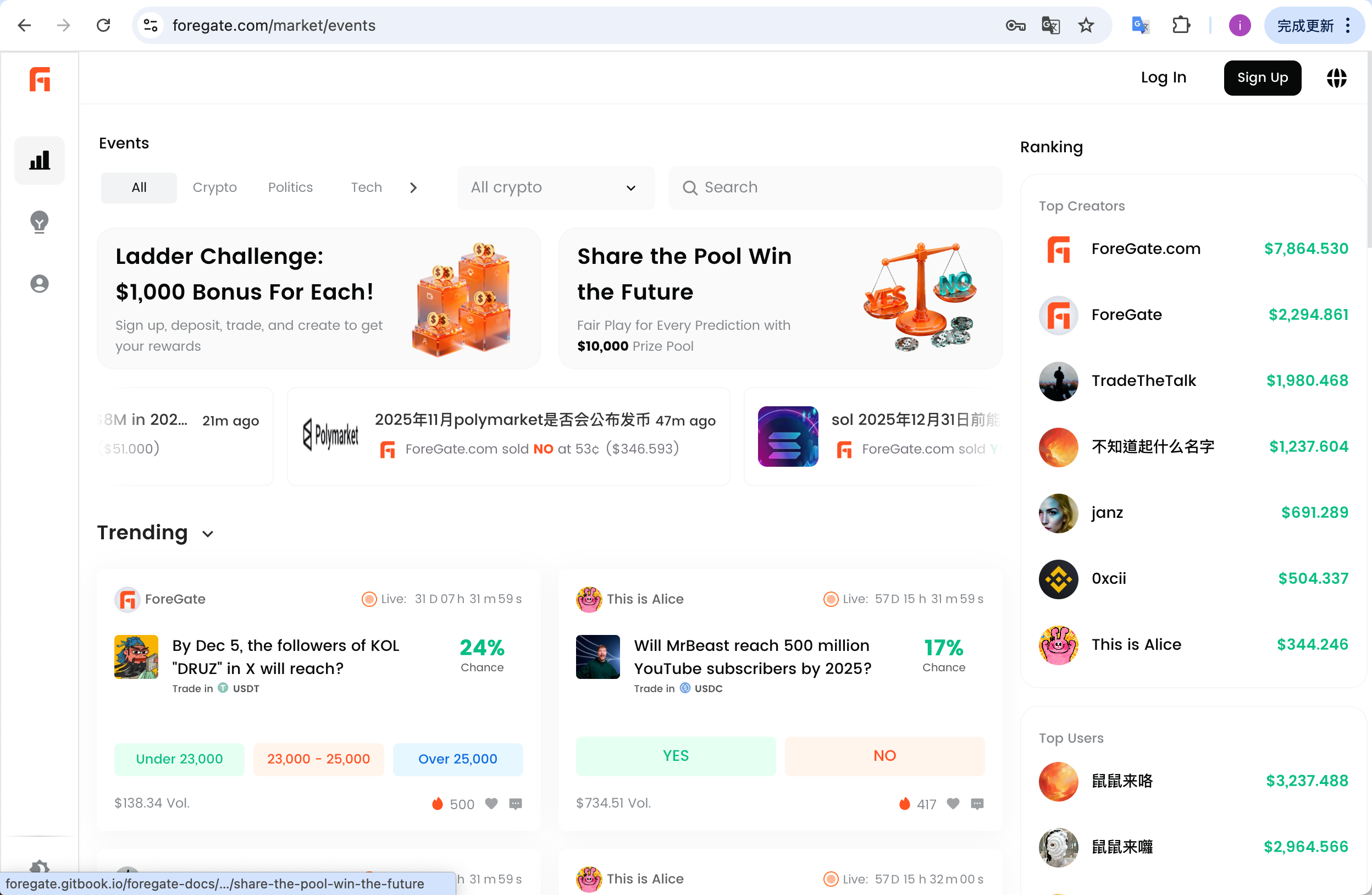Image resolution: width=1372 pixels, height=895 pixels.
Task: Select the markets bar-chart icon in sidebar
Action: click(x=38, y=161)
